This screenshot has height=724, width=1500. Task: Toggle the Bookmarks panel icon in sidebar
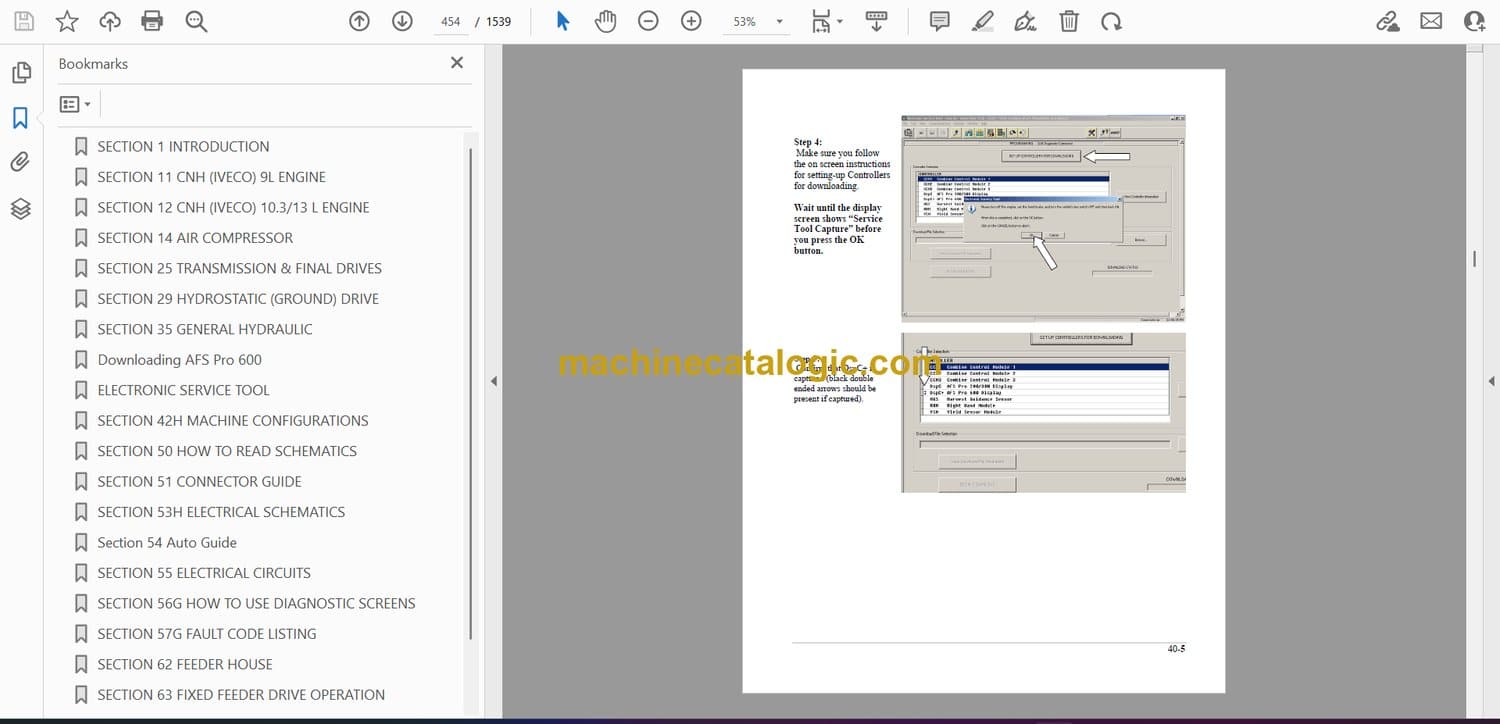(20, 118)
